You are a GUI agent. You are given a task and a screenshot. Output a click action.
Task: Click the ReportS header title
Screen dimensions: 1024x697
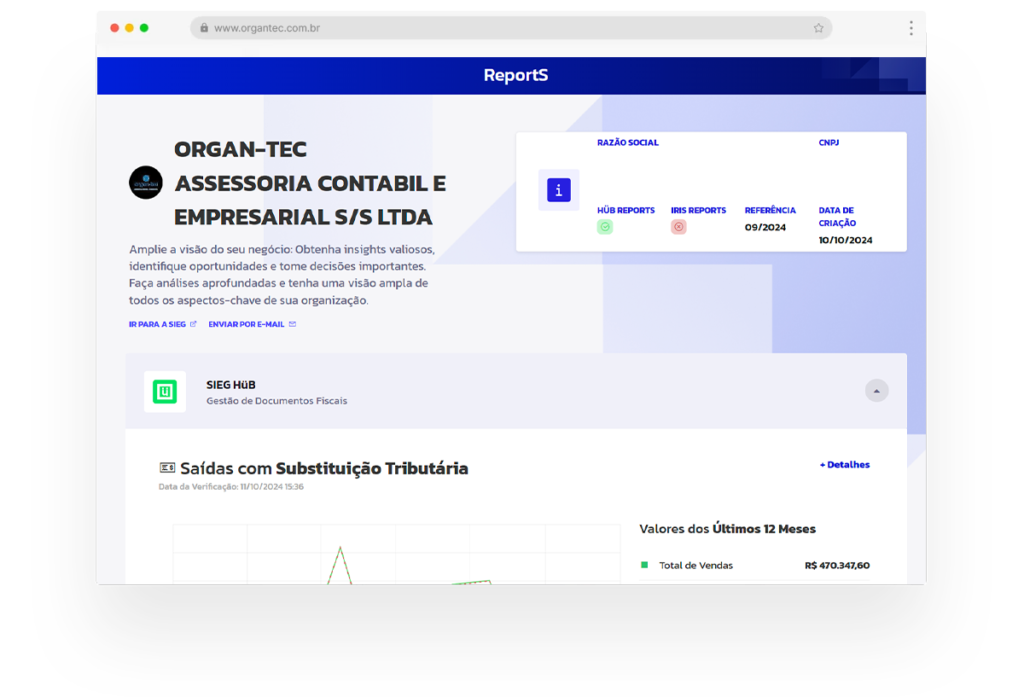point(516,75)
